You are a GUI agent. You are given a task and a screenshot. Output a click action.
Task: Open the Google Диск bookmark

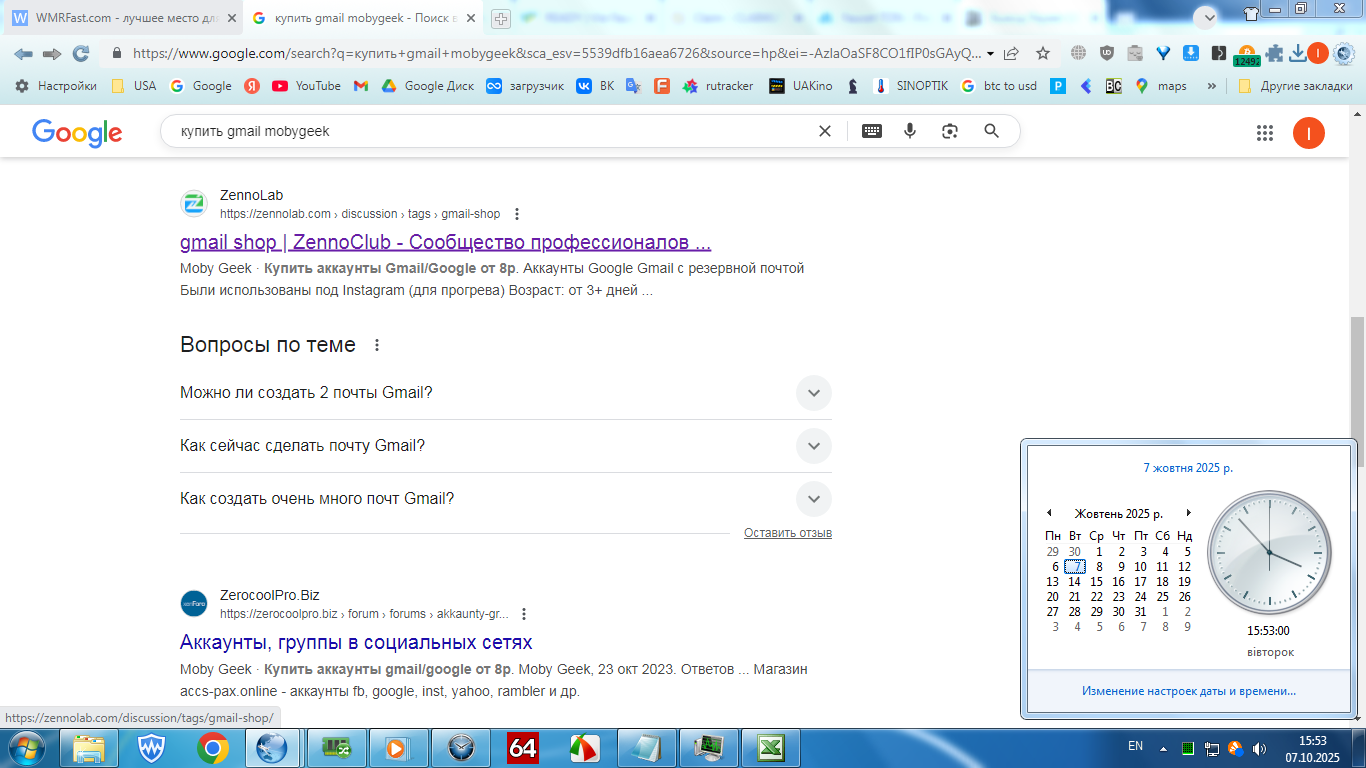tap(428, 86)
